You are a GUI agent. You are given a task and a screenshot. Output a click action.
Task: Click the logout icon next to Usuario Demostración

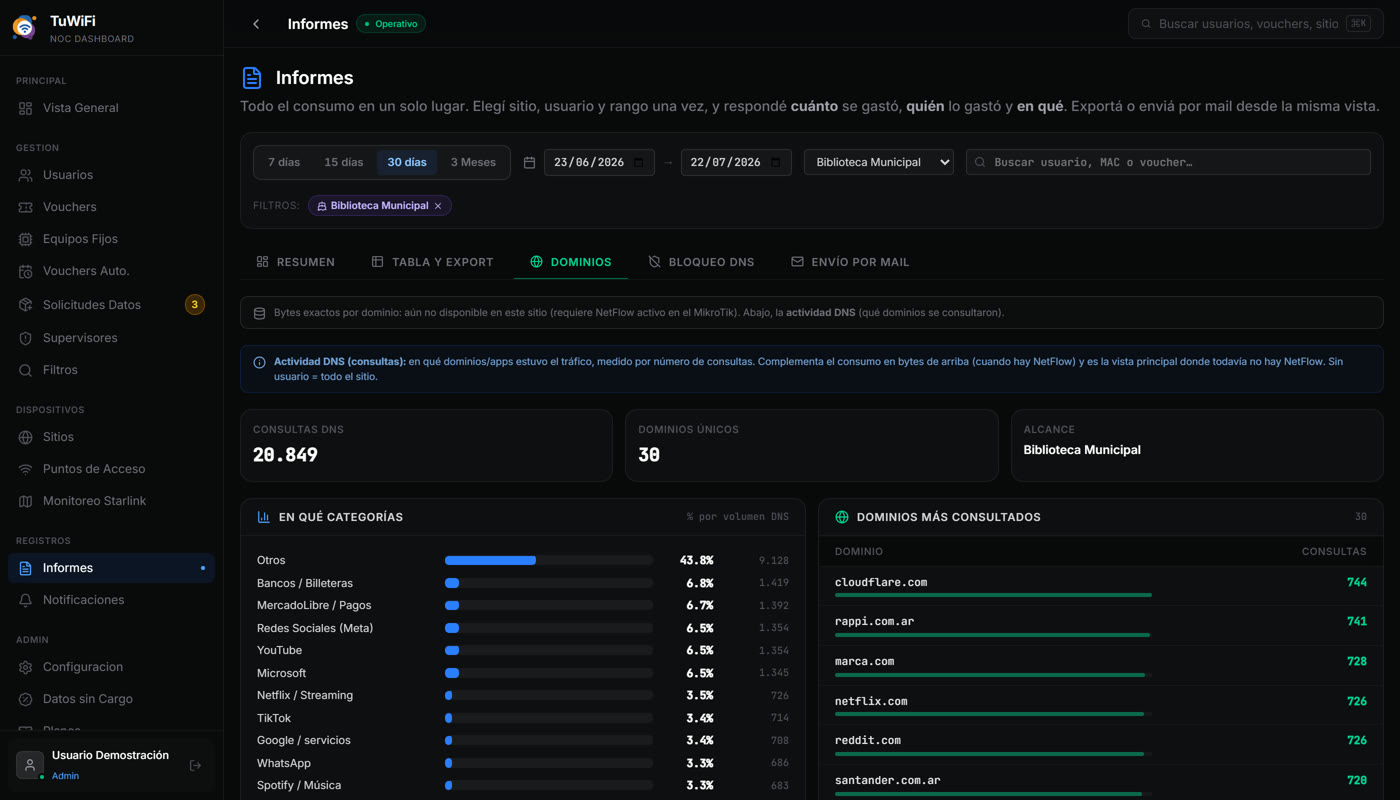pos(195,766)
